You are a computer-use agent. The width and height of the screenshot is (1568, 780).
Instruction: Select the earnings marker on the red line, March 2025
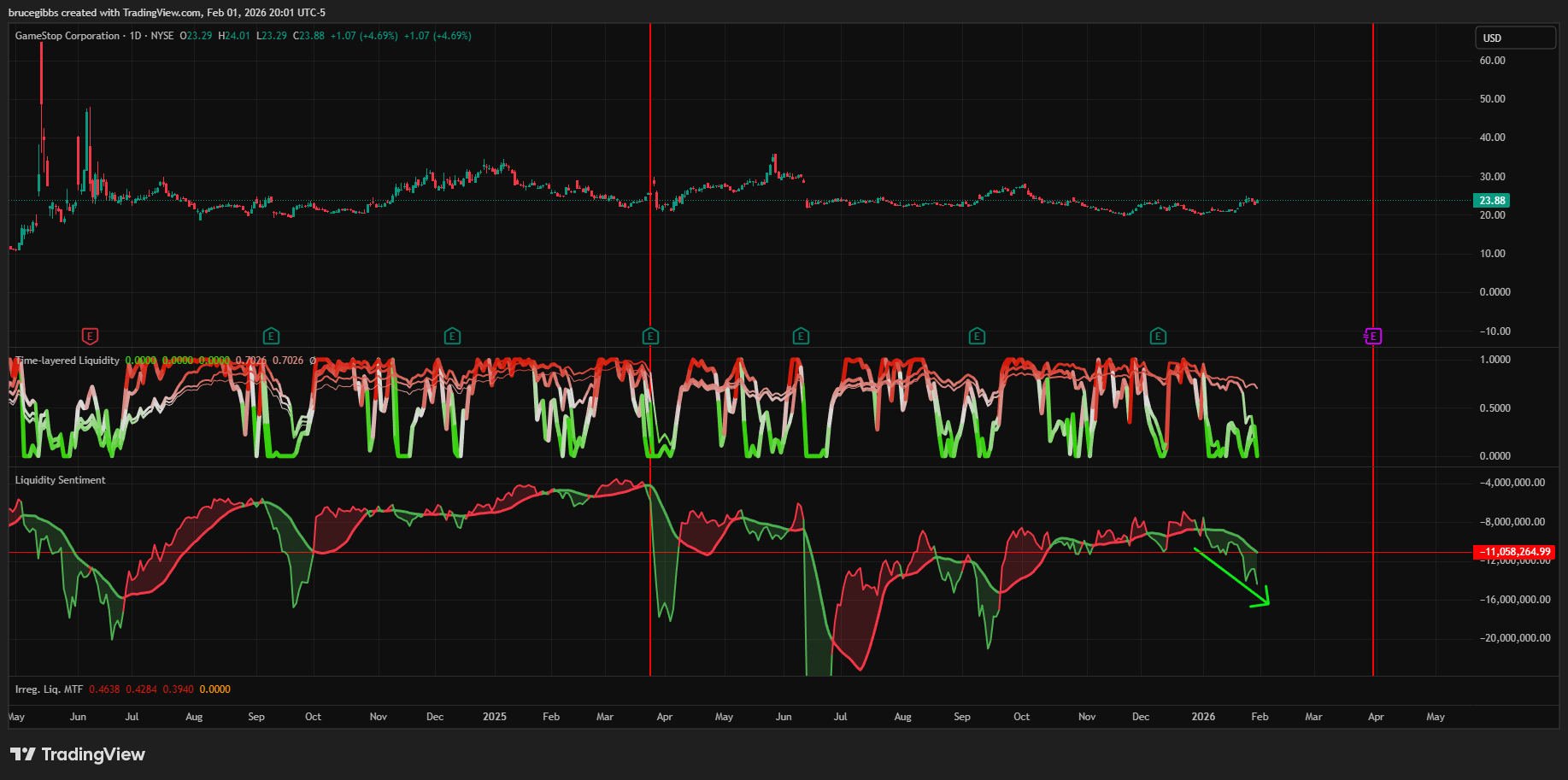(650, 336)
